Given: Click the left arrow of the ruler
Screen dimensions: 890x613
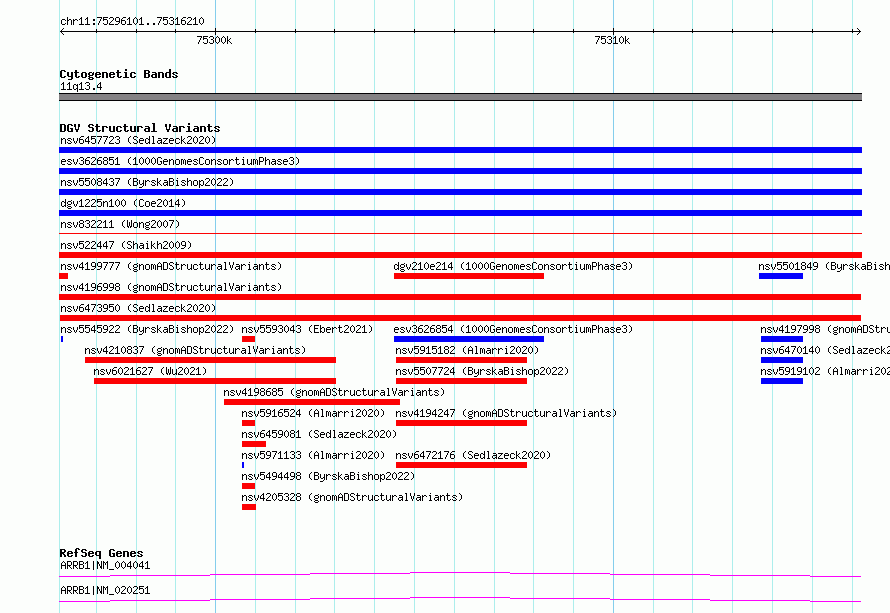Looking at the screenshot, I should [62, 31].
